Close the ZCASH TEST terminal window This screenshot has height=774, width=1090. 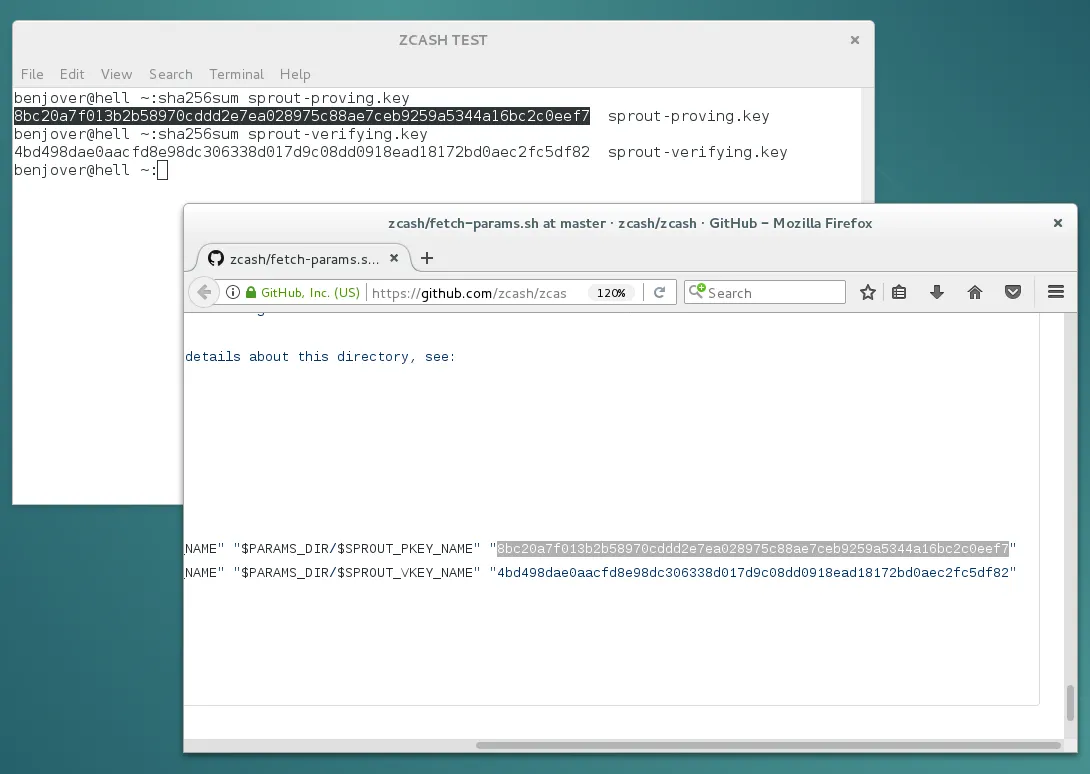[855, 40]
